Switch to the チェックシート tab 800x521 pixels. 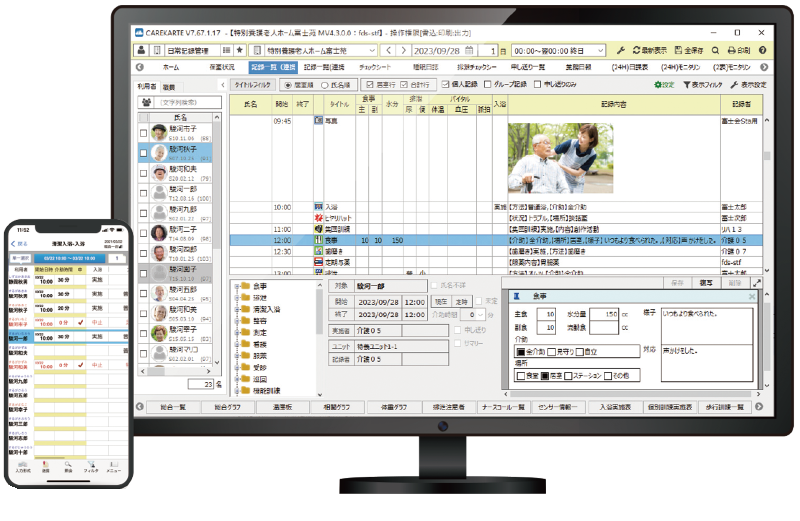point(368,68)
